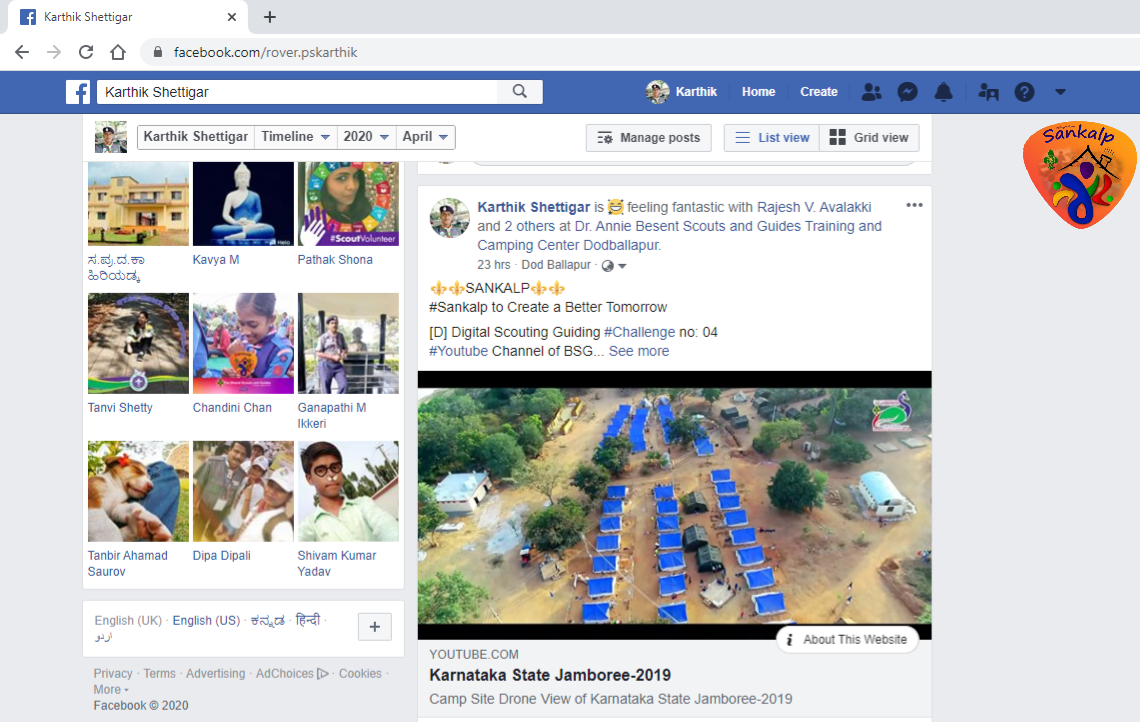The image size is (1141, 722).
Task: Click About This Website info button
Action: point(848,640)
